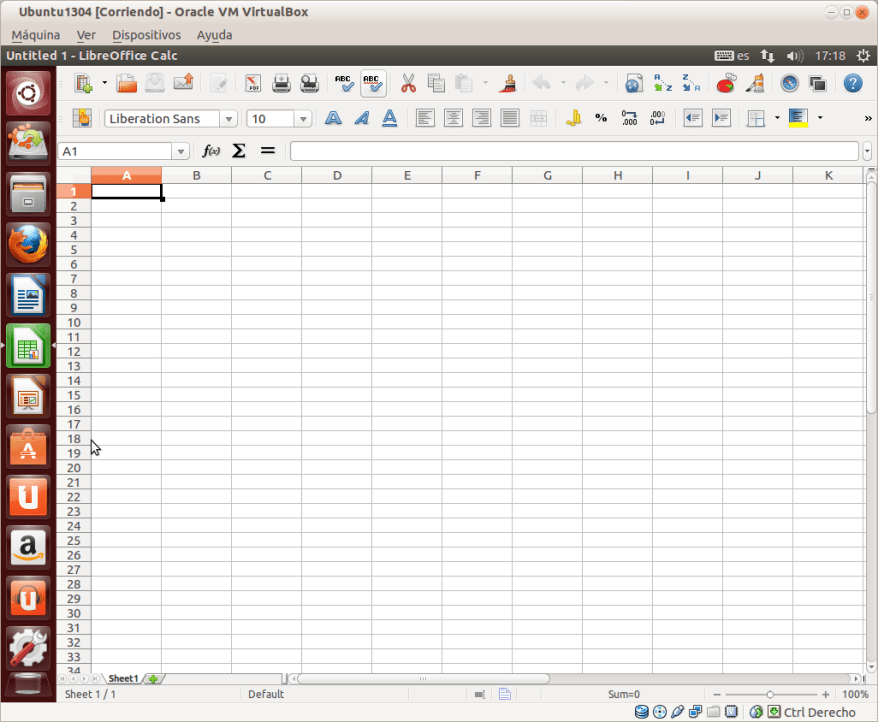Open LibreOffice Help with the question mark icon

click(853, 84)
